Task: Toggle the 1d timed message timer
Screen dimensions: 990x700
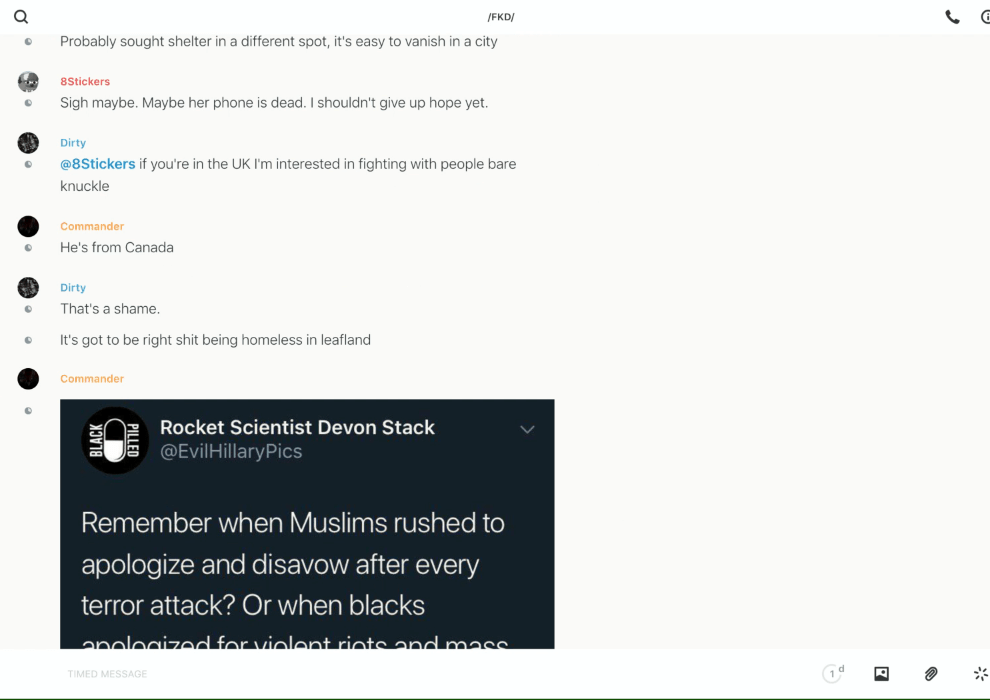Action: pos(832,674)
